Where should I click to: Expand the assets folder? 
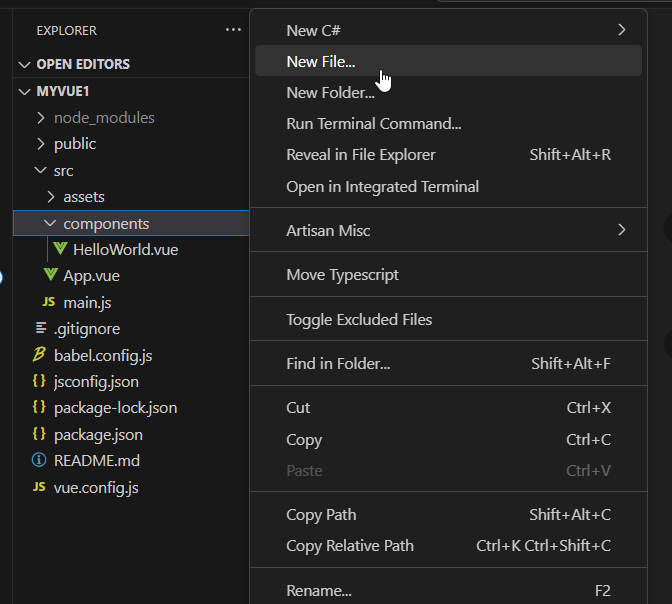tap(50, 197)
